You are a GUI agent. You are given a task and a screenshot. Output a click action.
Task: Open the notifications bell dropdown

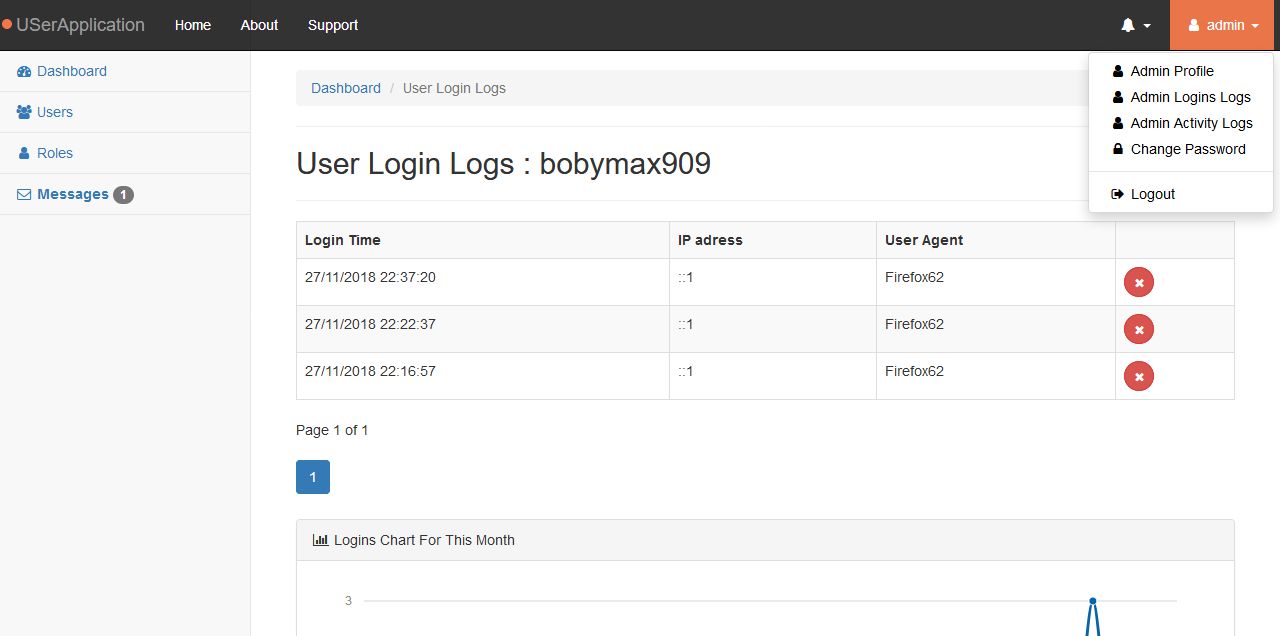pyautogui.click(x=1135, y=25)
